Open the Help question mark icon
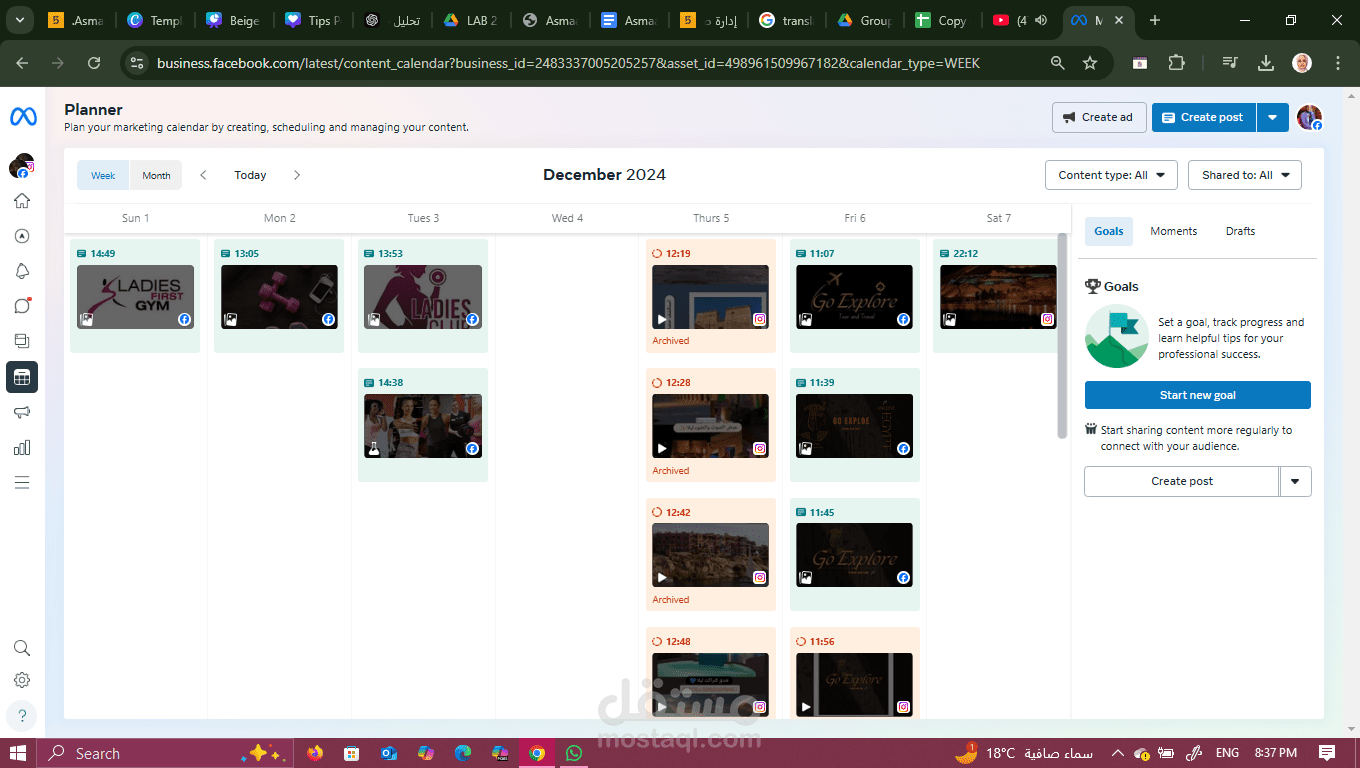 pos(22,716)
